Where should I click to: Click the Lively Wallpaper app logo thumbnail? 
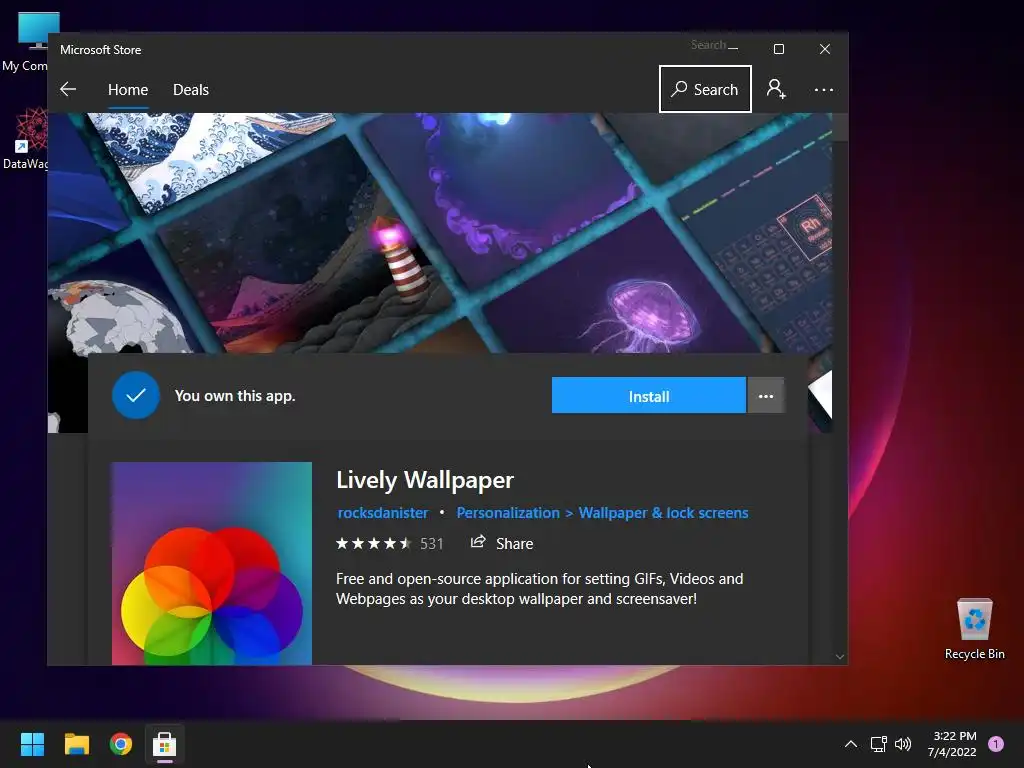click(x=212, y=564)
